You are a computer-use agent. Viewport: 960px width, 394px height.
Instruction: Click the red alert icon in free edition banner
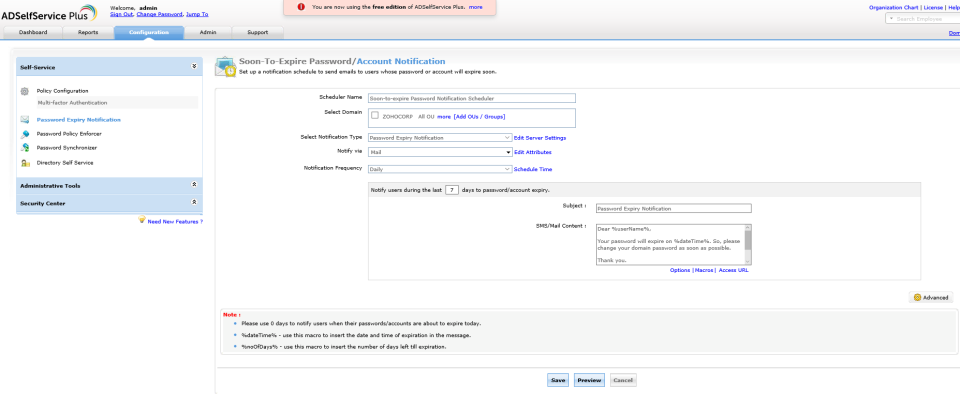coord(301,7)
